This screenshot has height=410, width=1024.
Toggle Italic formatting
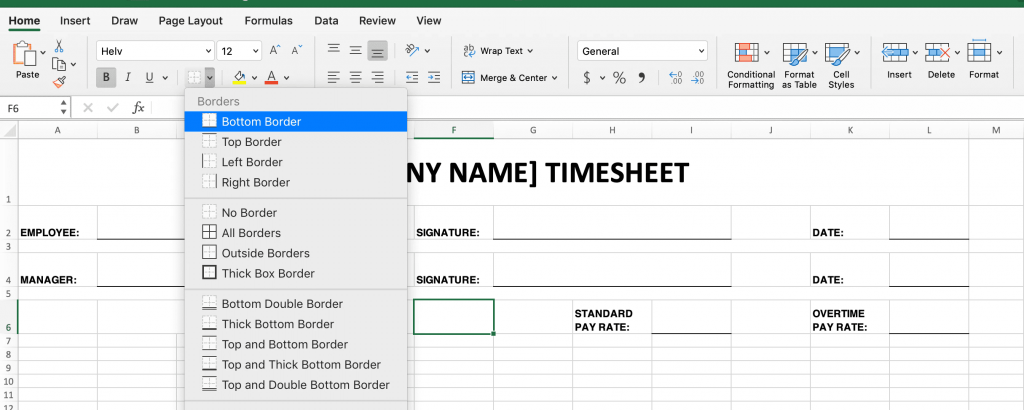[127, 78]
